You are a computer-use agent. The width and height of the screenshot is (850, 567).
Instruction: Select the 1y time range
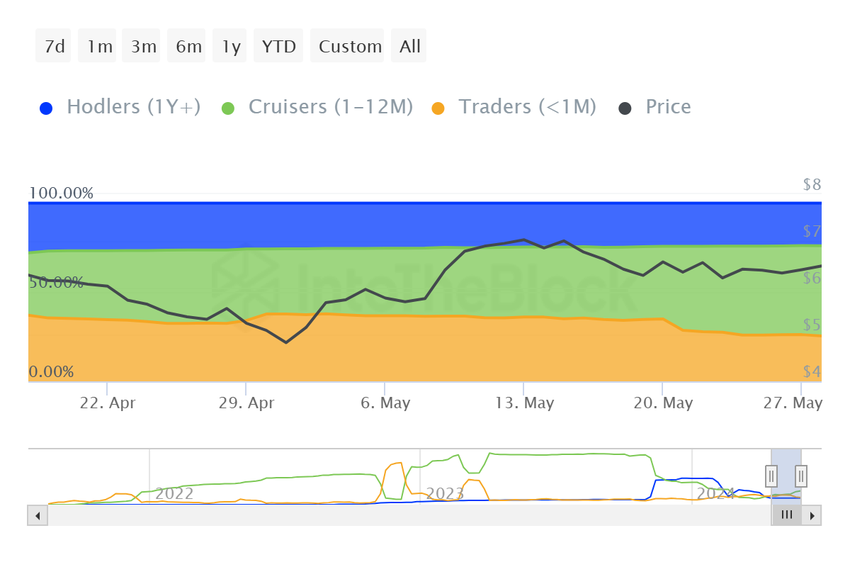point(231,46)
